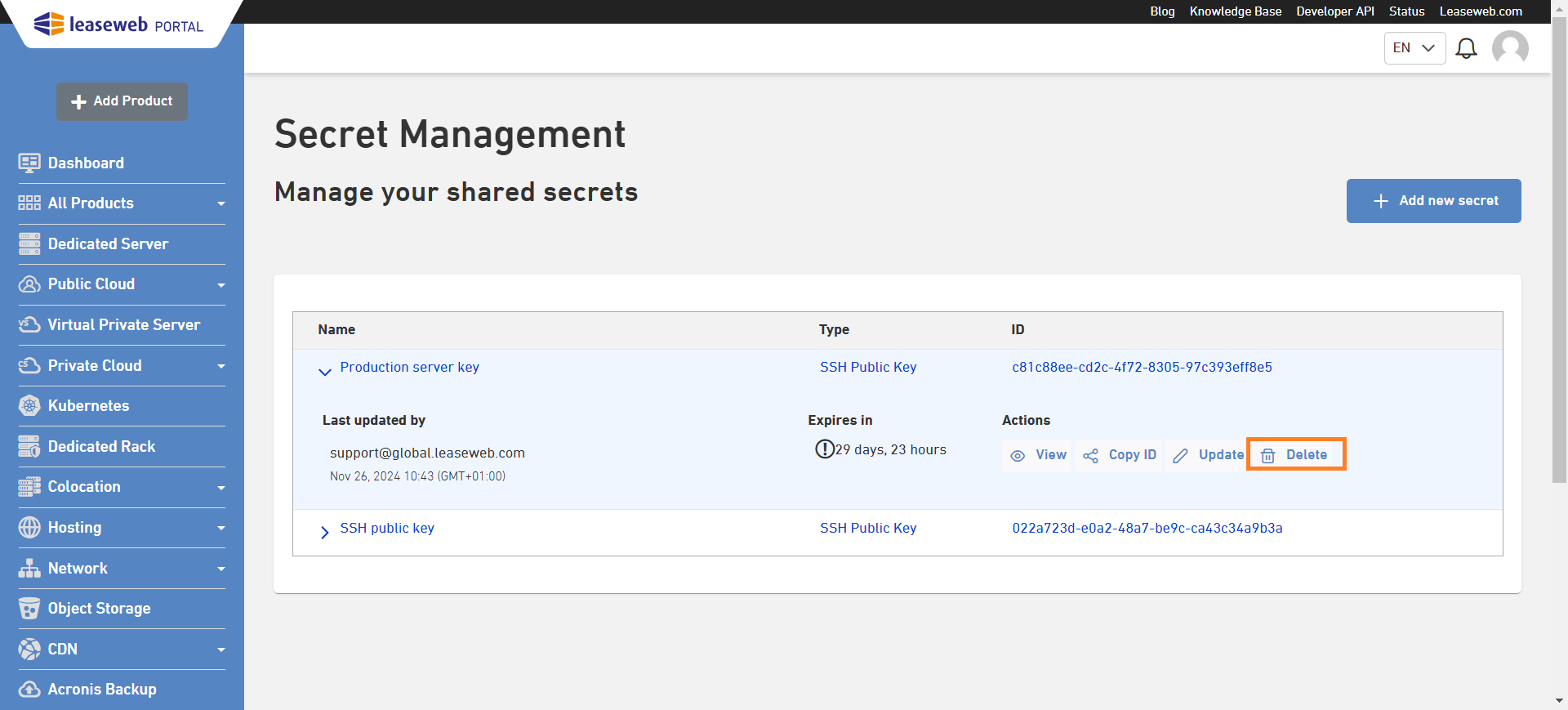Click the scrollbar down arrow

(1559, 701)
